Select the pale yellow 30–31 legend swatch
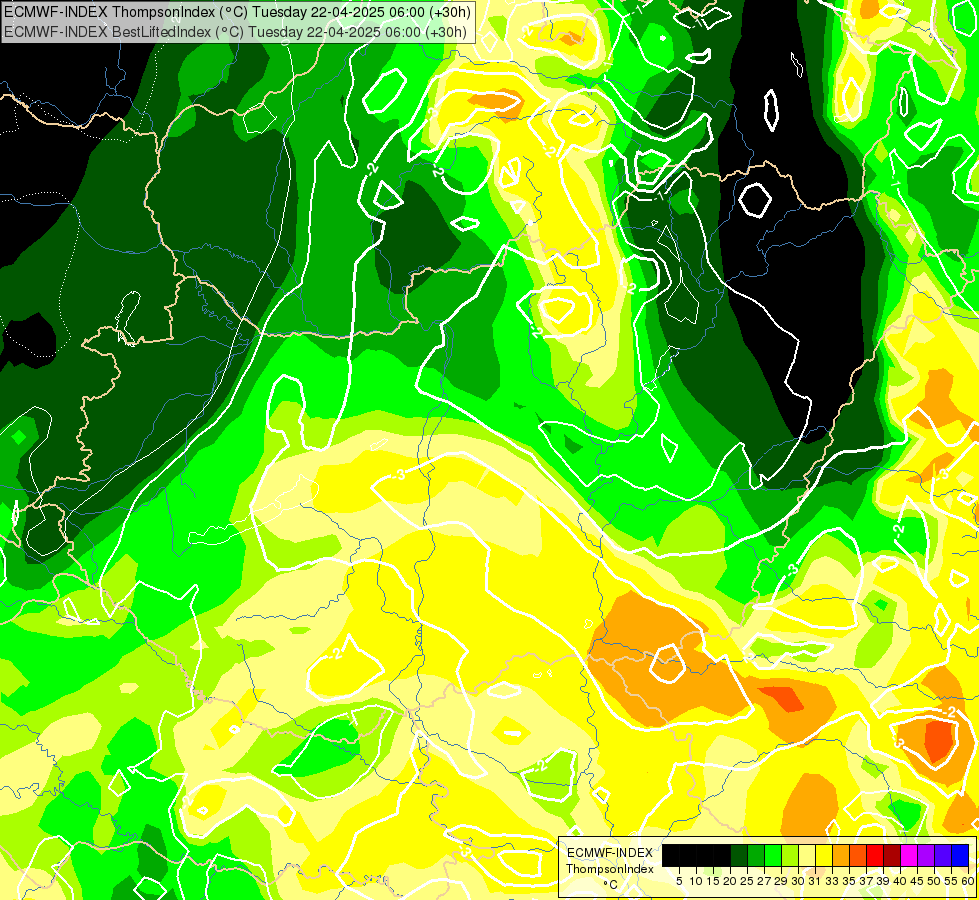 click(807, 855)
